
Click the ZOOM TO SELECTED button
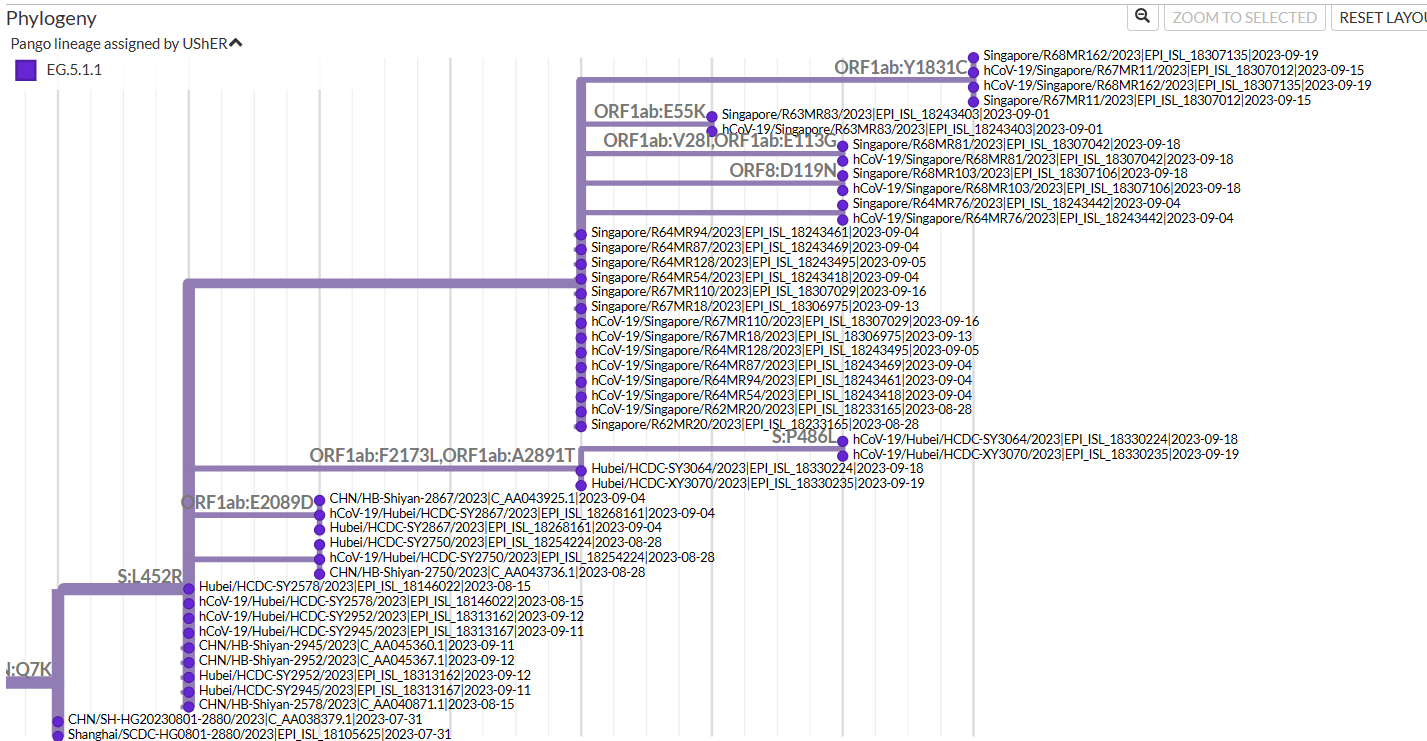coord(1244,17)
